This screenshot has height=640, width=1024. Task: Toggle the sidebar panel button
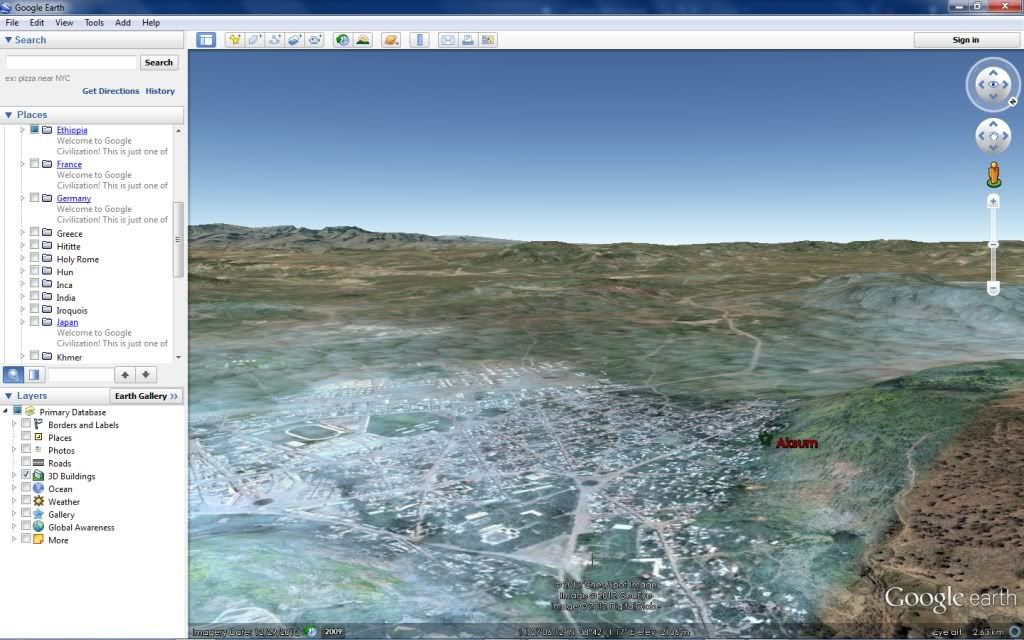[x=206, y=40]
